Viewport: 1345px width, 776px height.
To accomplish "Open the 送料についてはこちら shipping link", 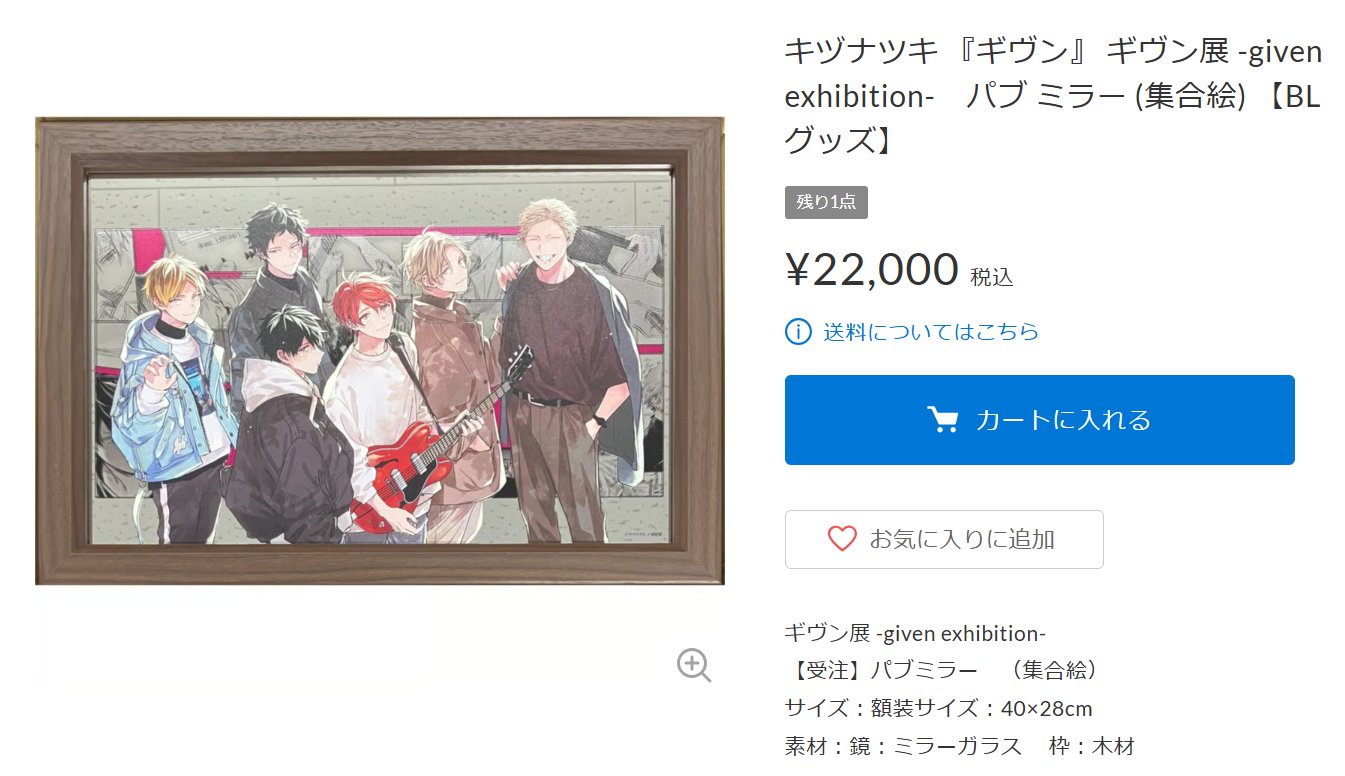I will 931,331.
